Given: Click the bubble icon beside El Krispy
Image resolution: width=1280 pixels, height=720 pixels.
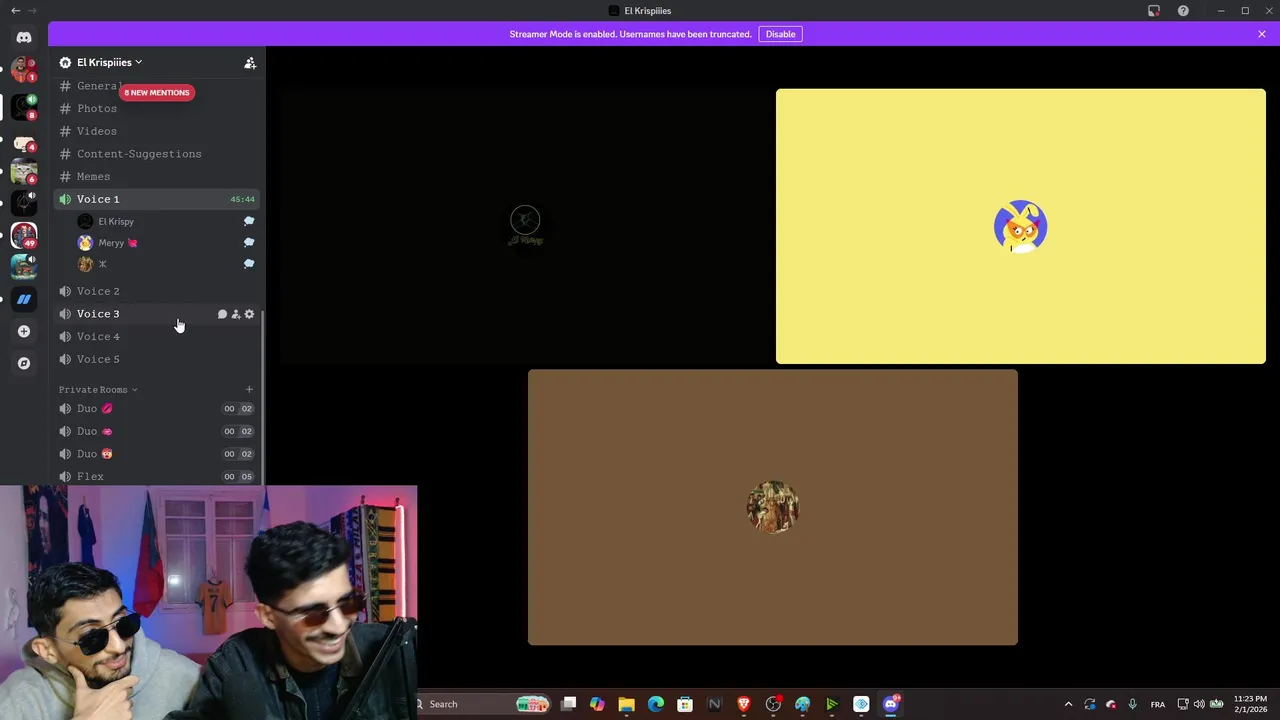Looking at the screenshot, I should (249, 221).
